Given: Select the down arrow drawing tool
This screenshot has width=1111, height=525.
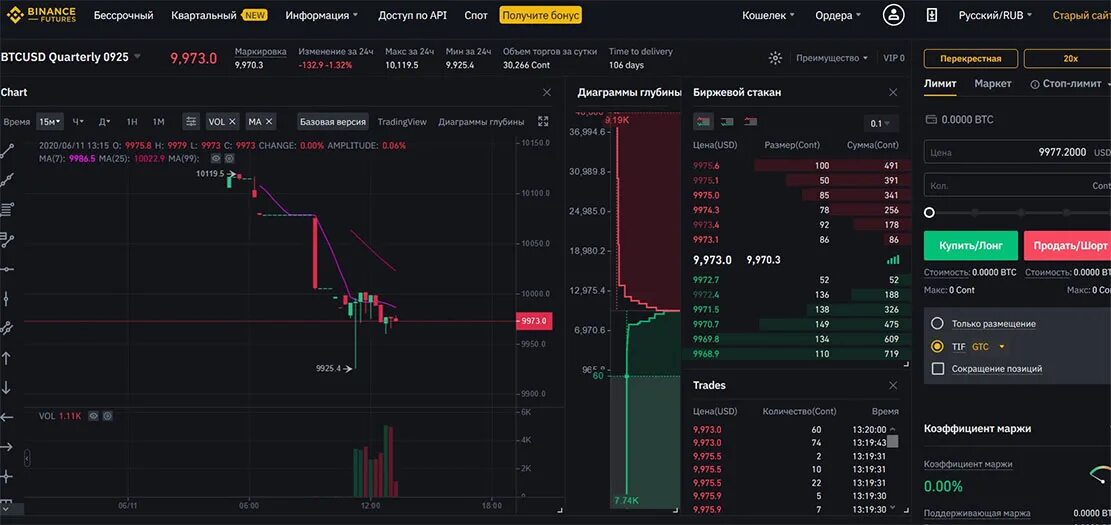Looking at the screenshot, I should (x=7, y=388).
